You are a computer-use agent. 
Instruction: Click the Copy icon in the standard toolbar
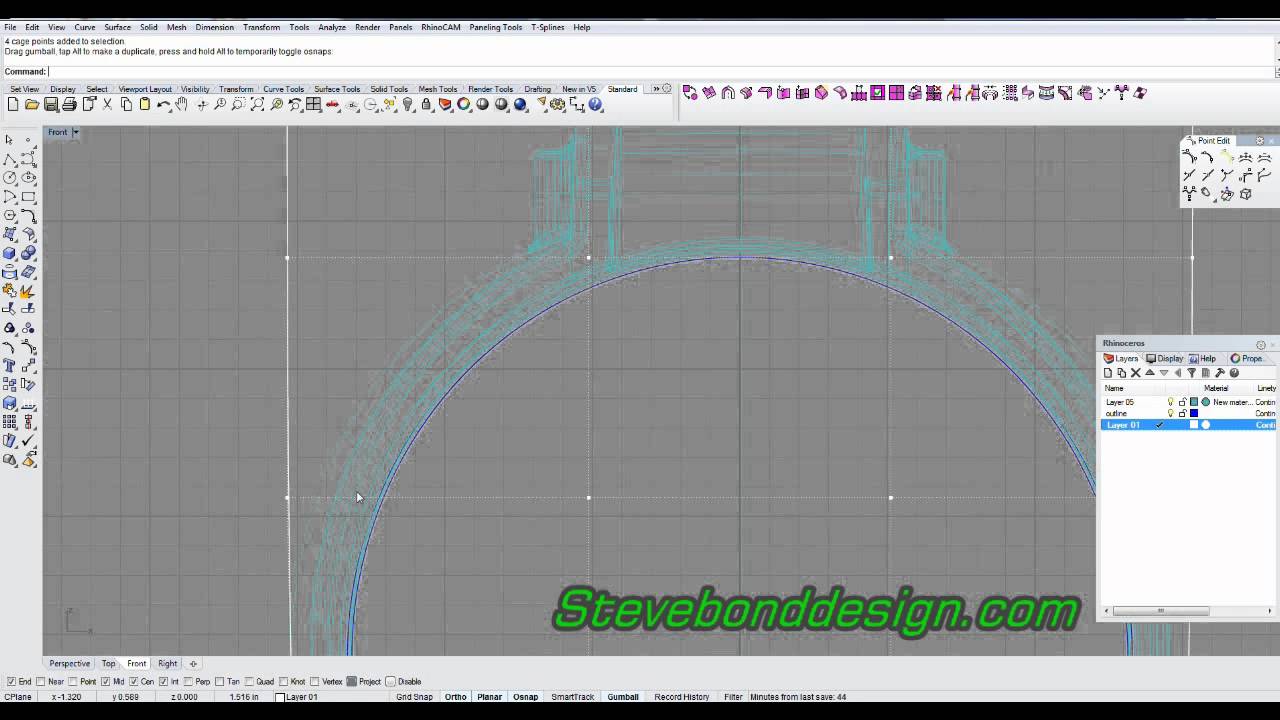coord(126,104)
